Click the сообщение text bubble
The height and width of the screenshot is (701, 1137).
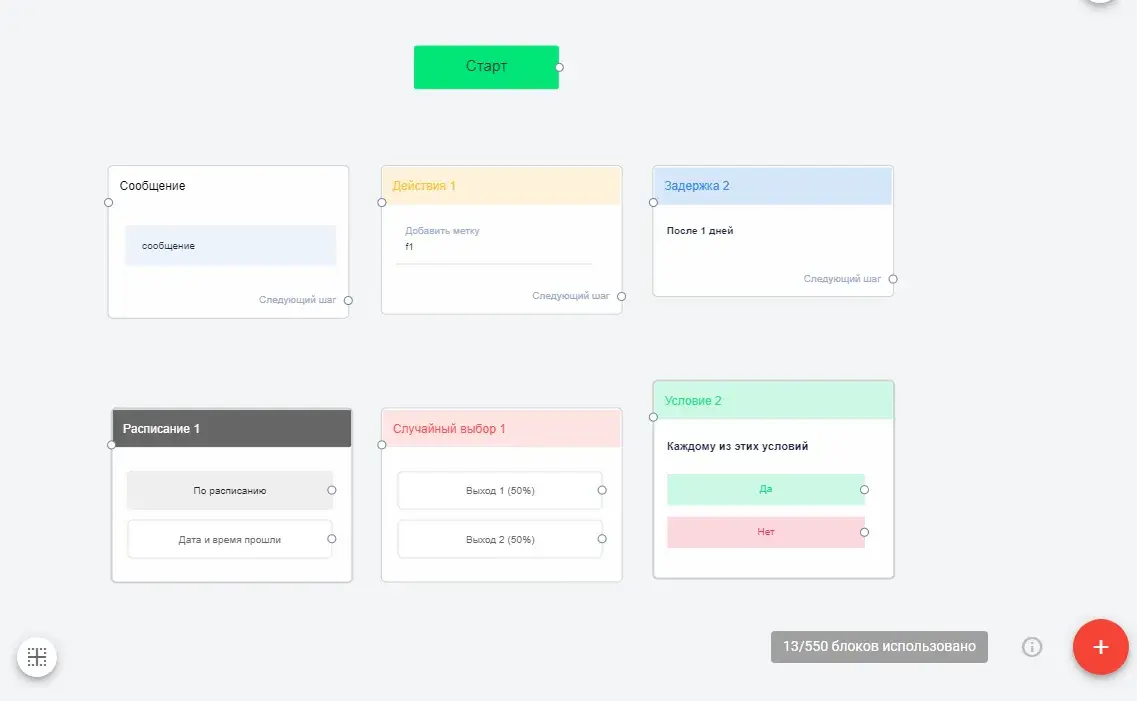231,246
